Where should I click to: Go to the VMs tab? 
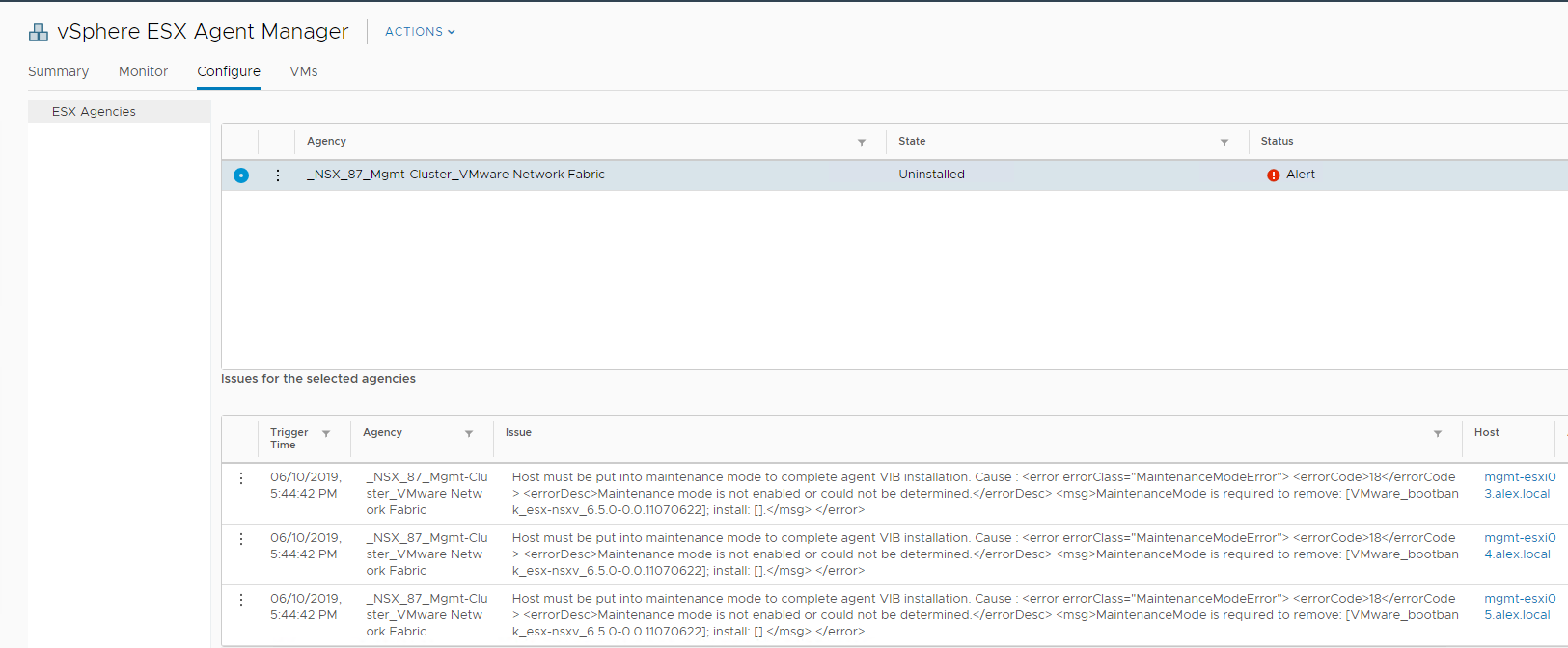click(304, 71)
